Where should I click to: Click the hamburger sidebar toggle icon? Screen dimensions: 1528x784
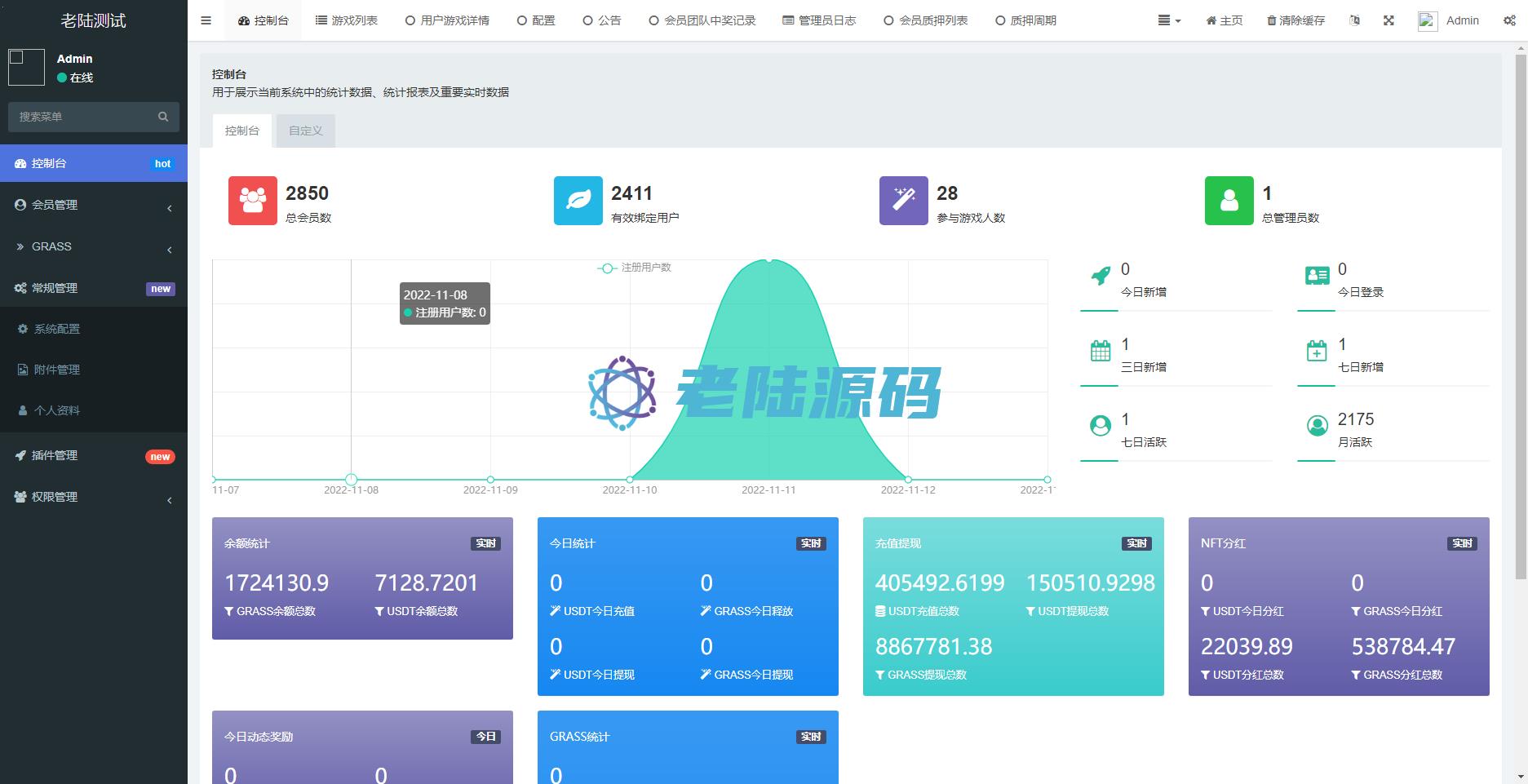point(206,20)
